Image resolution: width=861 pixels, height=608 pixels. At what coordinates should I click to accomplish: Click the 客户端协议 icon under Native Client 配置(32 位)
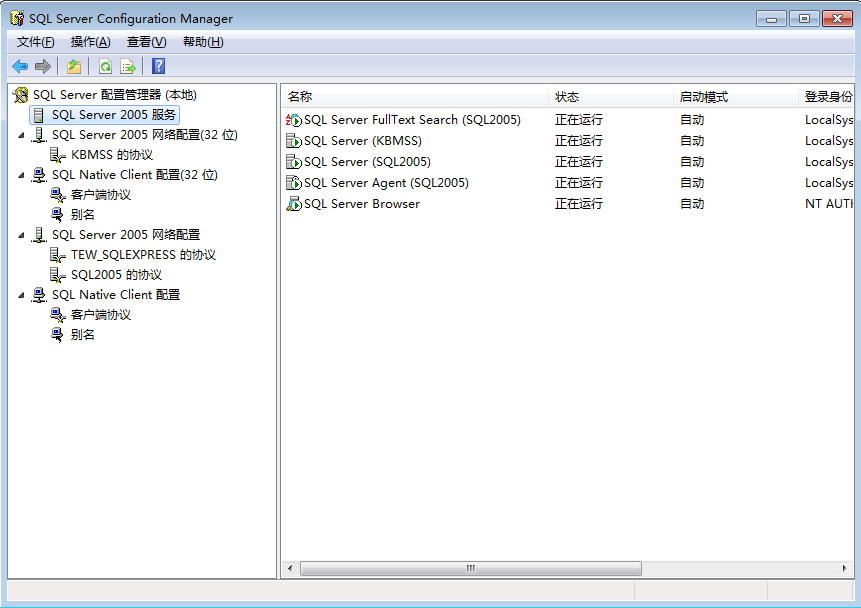57,194
